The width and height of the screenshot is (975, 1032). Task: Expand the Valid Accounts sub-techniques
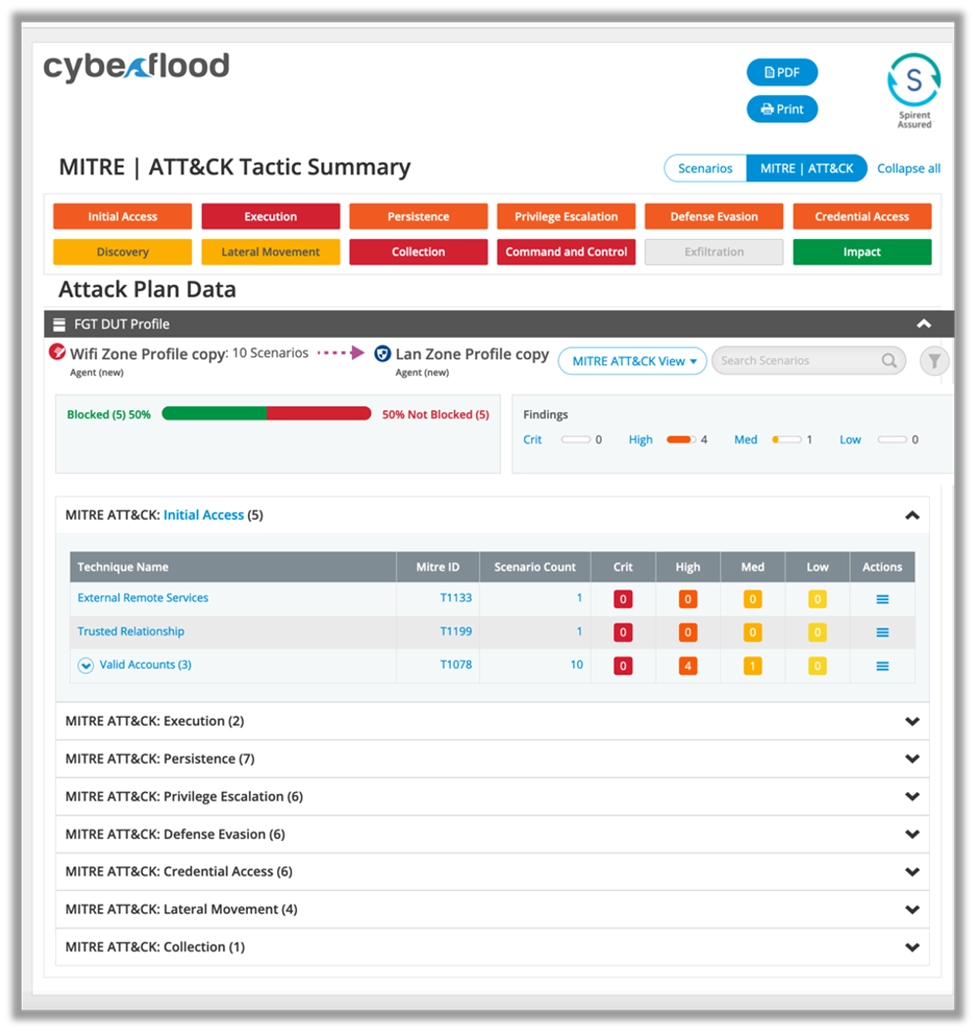tap(86, 665)
